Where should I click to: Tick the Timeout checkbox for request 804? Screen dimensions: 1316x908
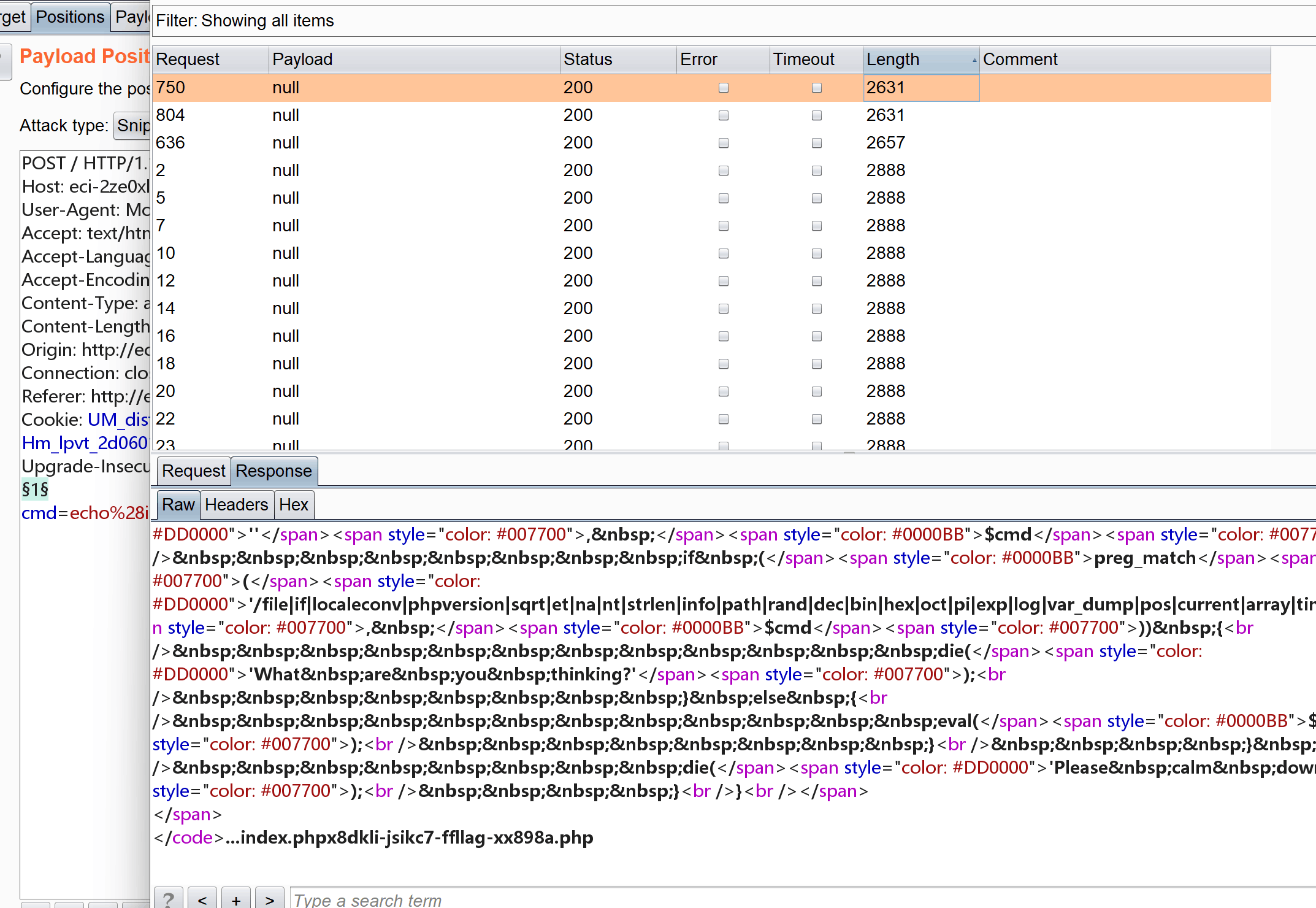point(816,115)
